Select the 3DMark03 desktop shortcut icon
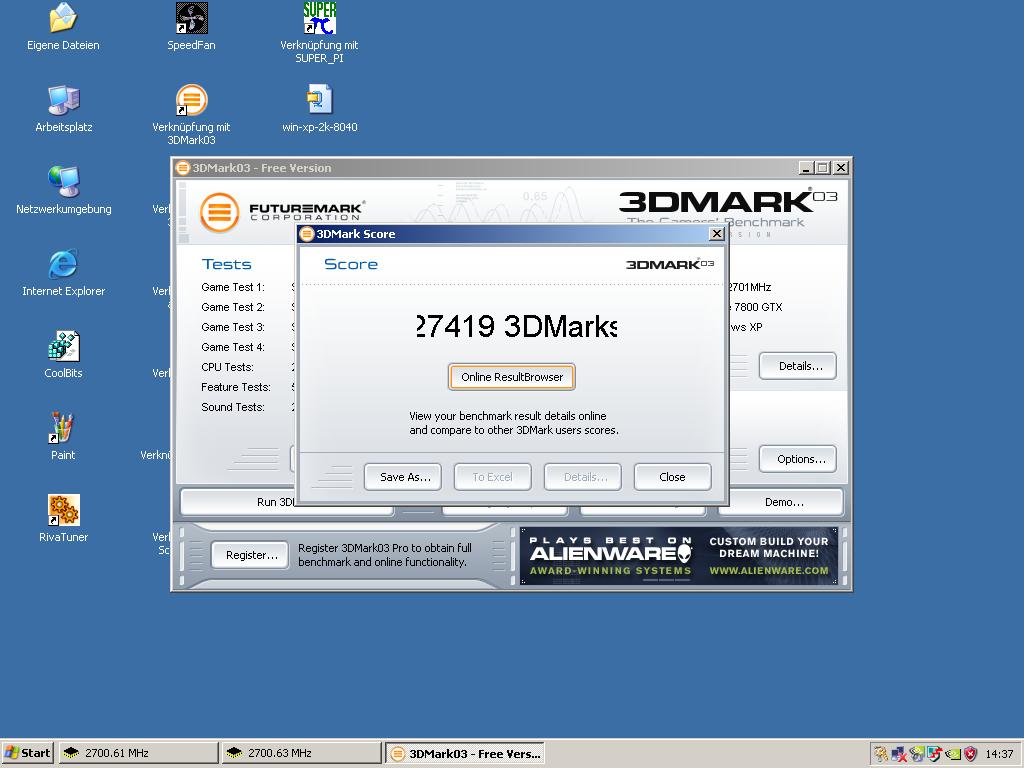 coord(191,100)
